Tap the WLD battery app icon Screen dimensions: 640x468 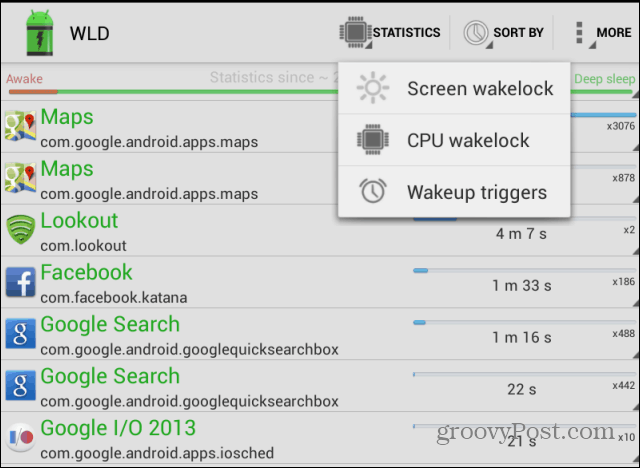tap(39, 33)
